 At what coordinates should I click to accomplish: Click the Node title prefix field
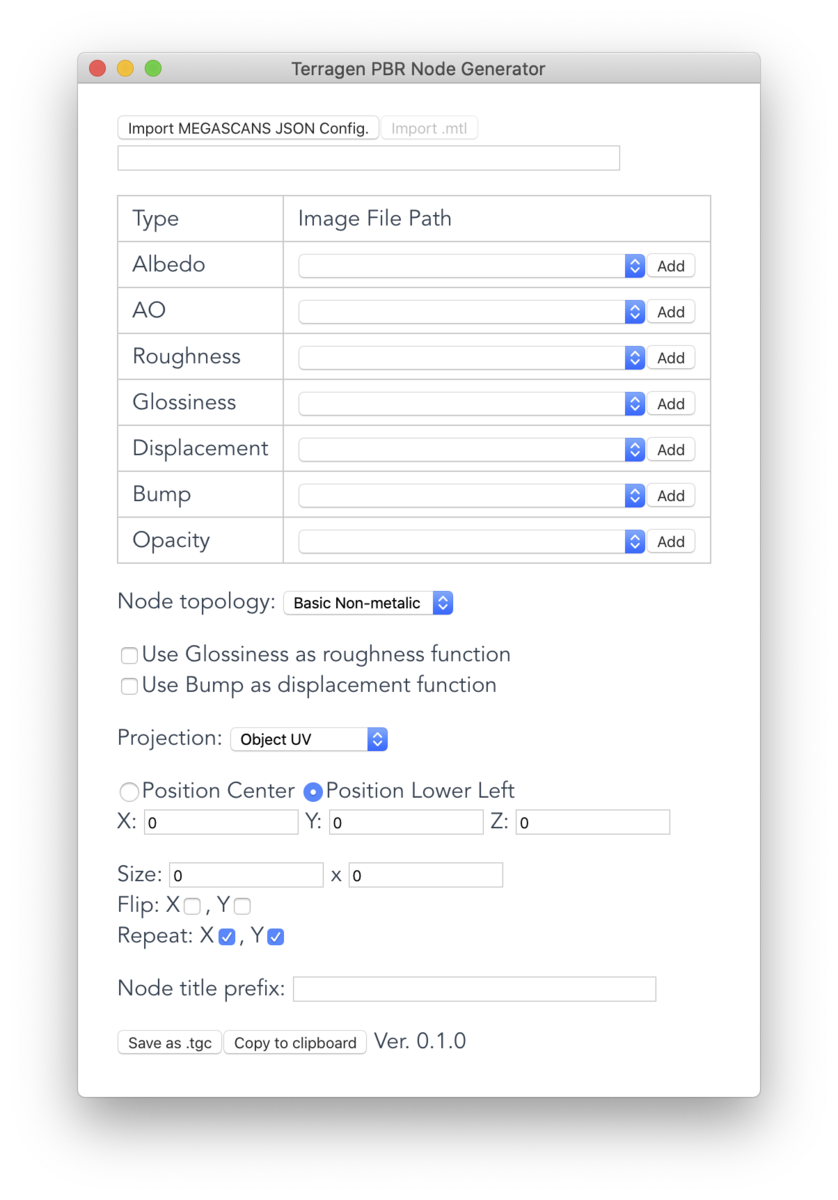[474, 989]
